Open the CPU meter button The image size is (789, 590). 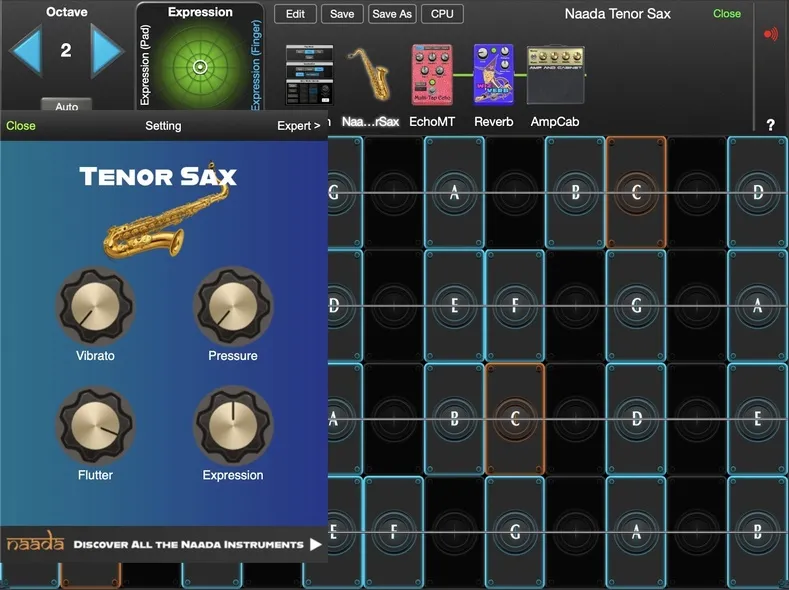pyautogui.click(x=442, y=14)
